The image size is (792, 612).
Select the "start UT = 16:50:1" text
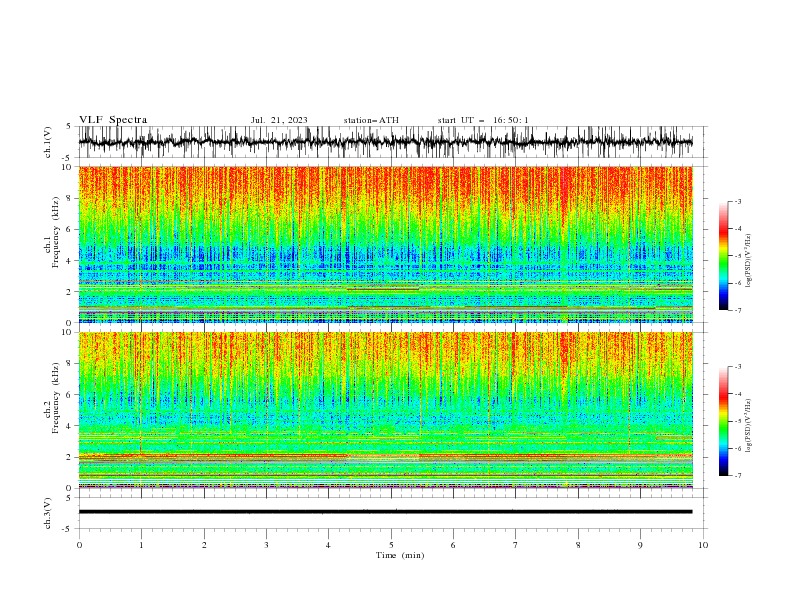click(483, 120)
